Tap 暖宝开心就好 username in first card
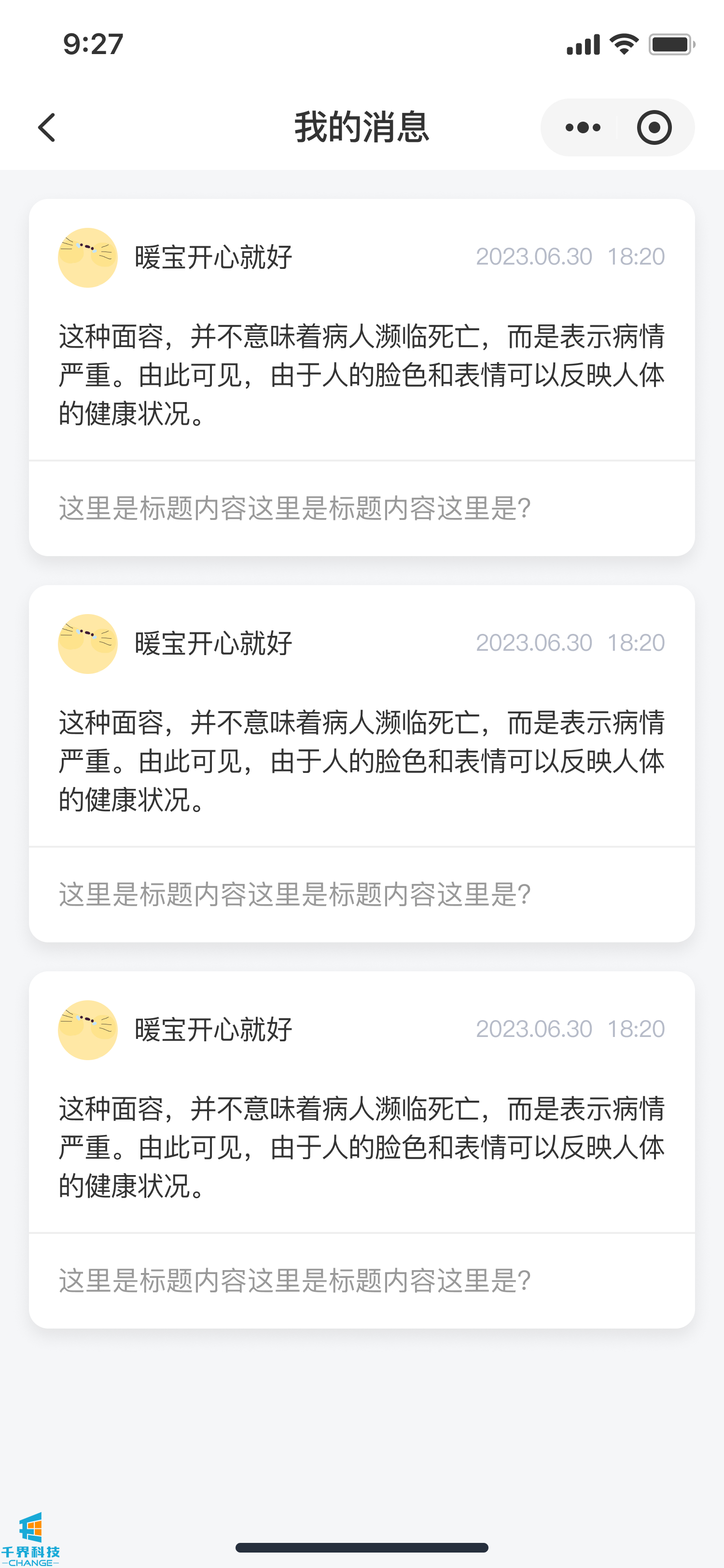This screenshot has width=724, height=1568. (x=213, y=257)
